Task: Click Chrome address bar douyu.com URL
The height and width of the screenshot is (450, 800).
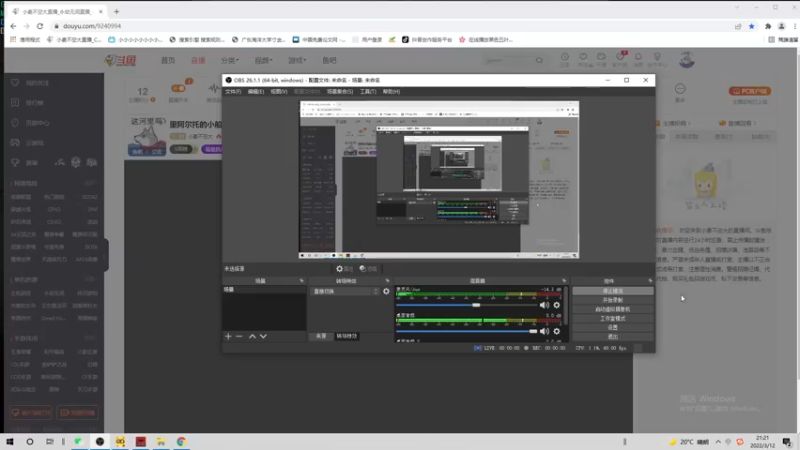Action: (92, 26)
